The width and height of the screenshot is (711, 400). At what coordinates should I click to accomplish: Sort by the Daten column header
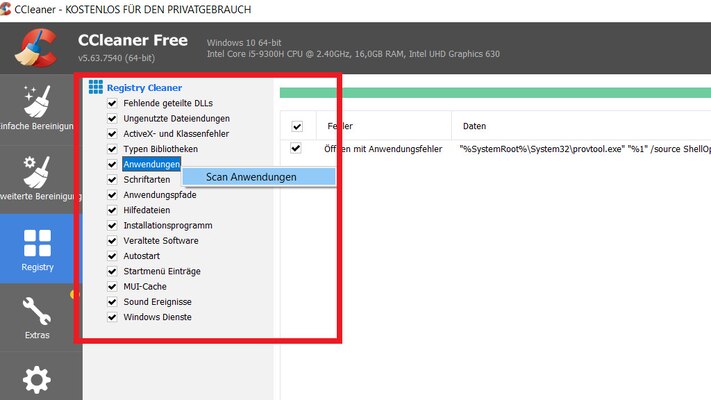click(x=474, y=127)
